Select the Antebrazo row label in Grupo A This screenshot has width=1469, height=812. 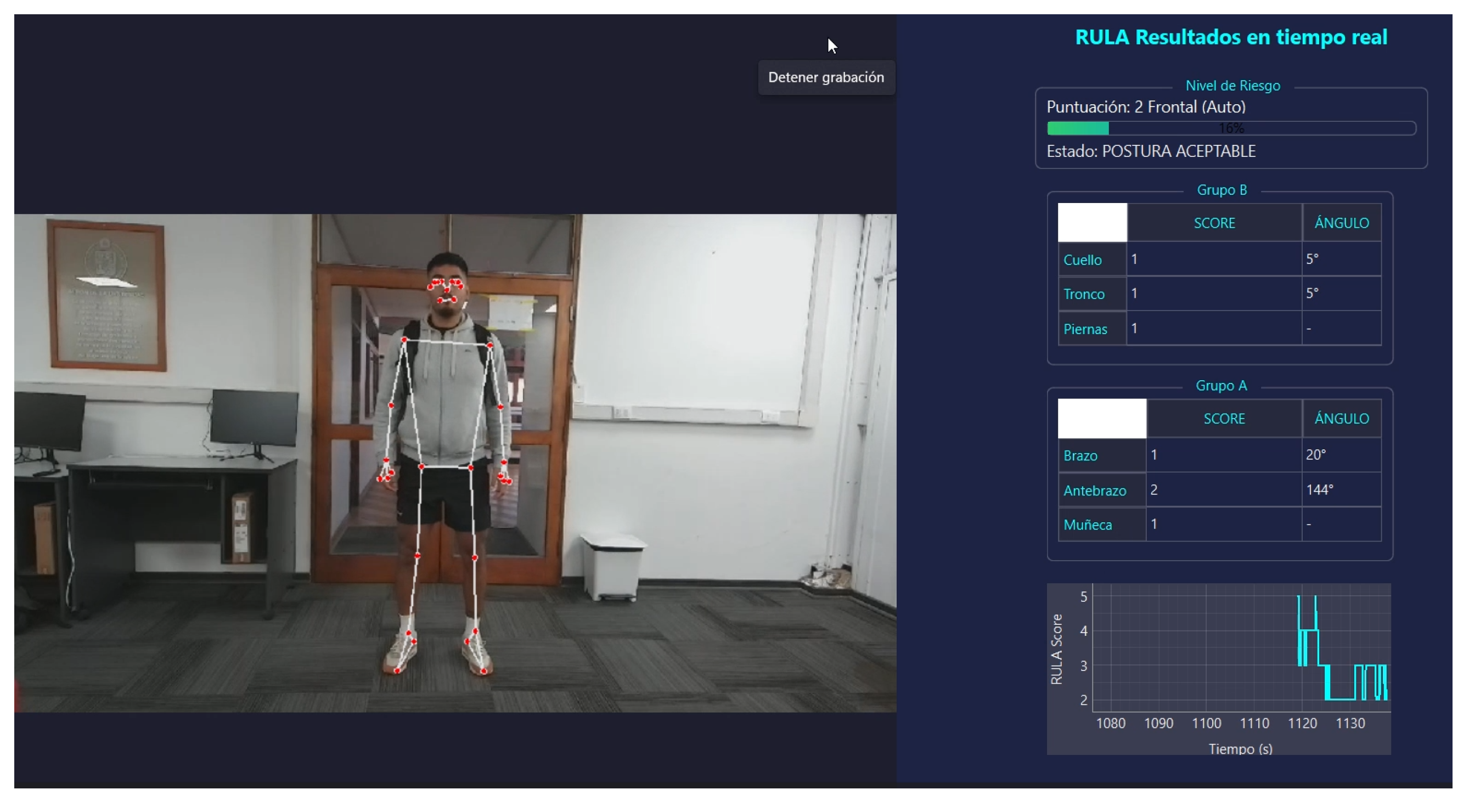(1094, 490)
